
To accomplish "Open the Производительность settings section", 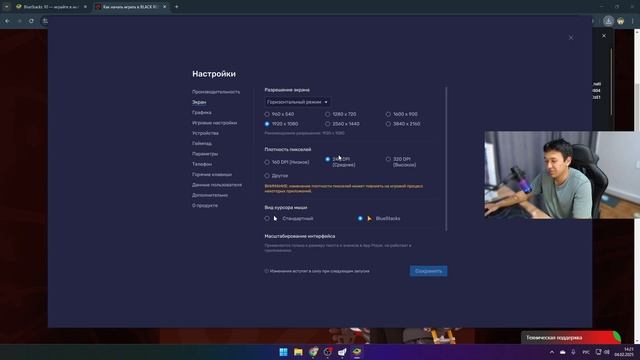I will 216,92.
